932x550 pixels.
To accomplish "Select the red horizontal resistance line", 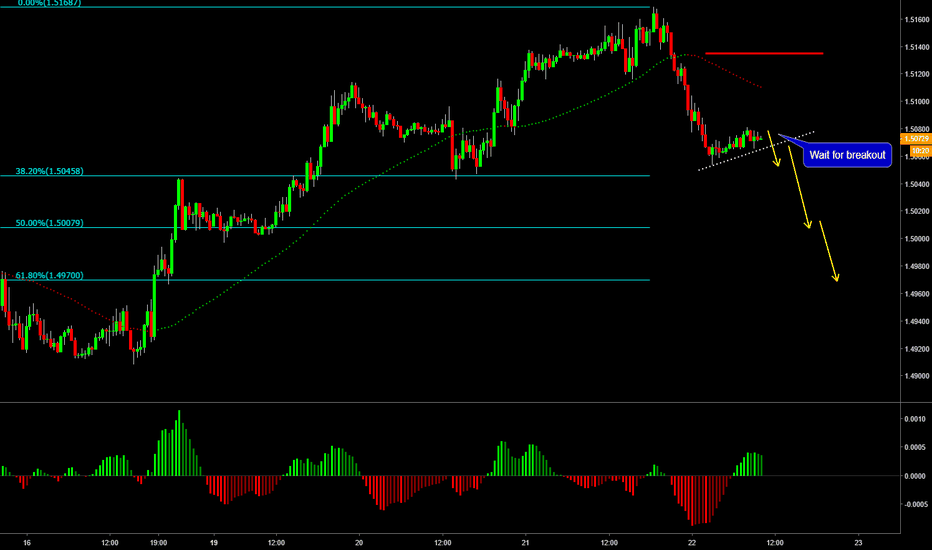I will [x=764, y=54].
